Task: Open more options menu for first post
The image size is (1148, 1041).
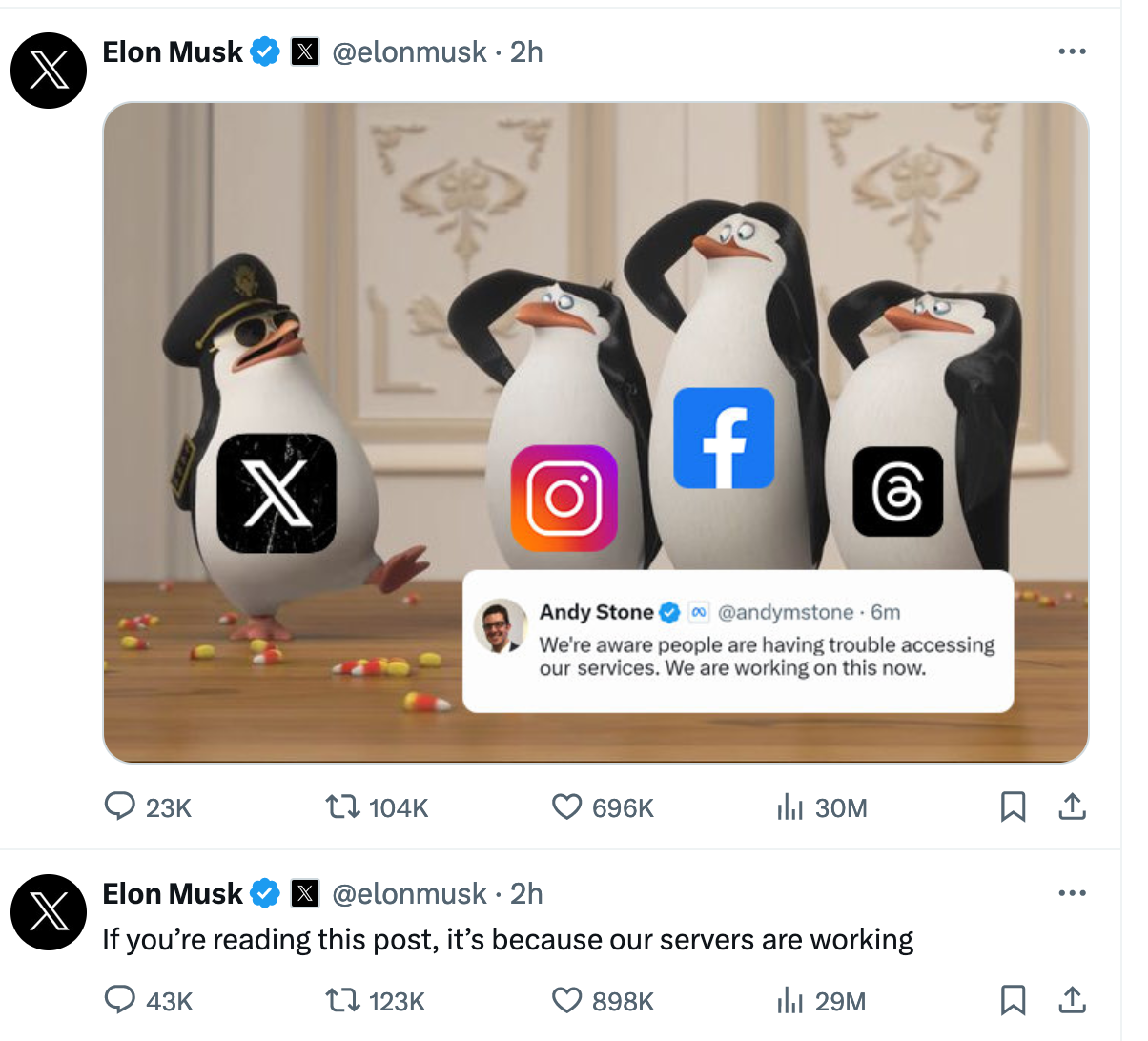Action: pyautogui.click(x=1073, y=51)
